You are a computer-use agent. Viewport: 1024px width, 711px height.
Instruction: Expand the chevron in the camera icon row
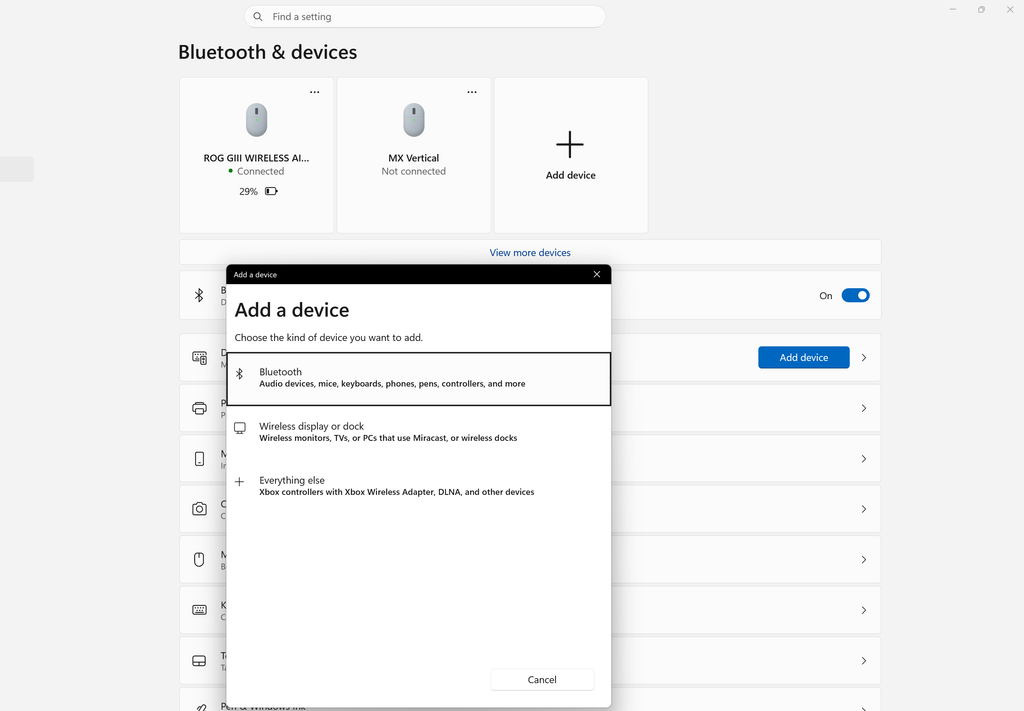864,509
